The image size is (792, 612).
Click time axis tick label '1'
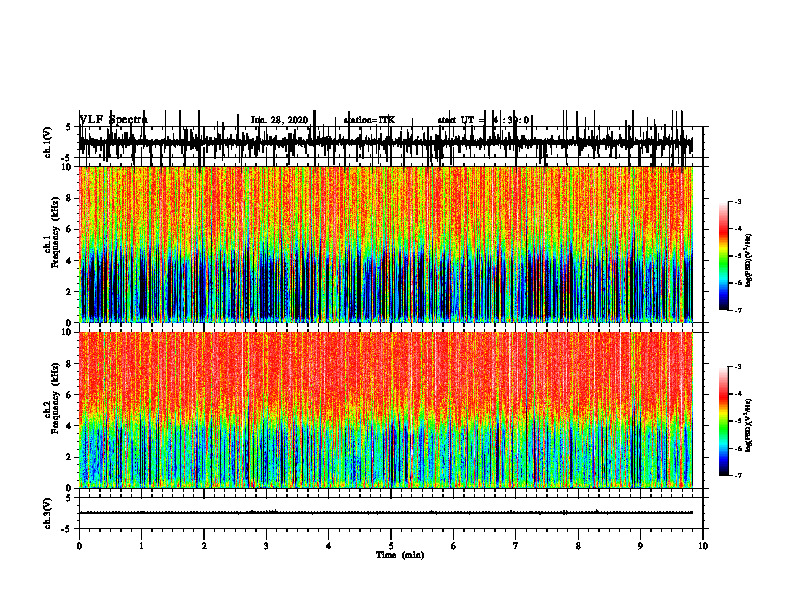(141, 546)
